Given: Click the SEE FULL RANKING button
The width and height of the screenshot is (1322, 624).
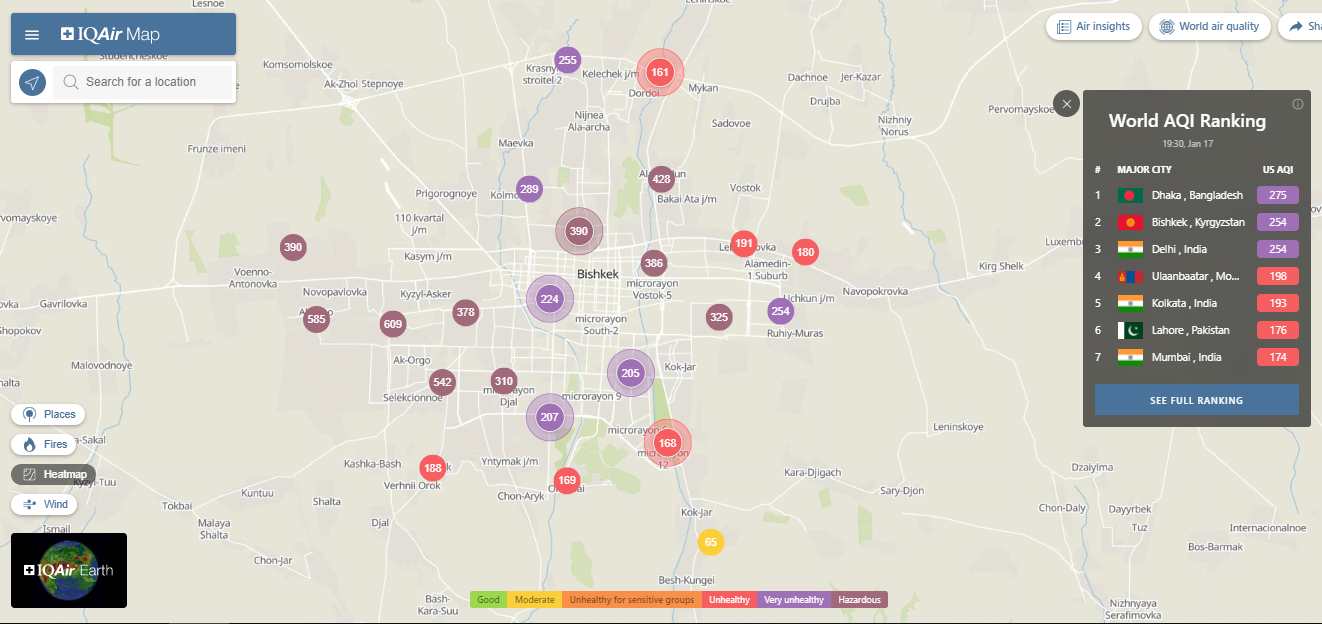Looking at the screenshot, I should coord(1196,400).
